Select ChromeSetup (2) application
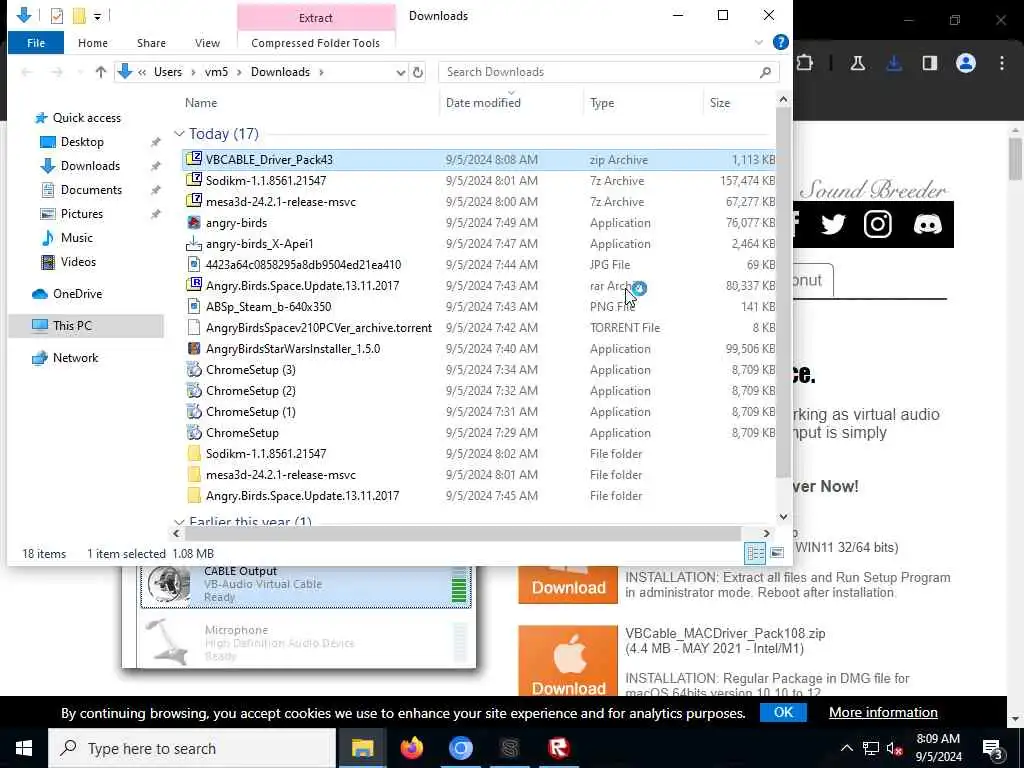 pyautogui.click(x=478, y=391)
